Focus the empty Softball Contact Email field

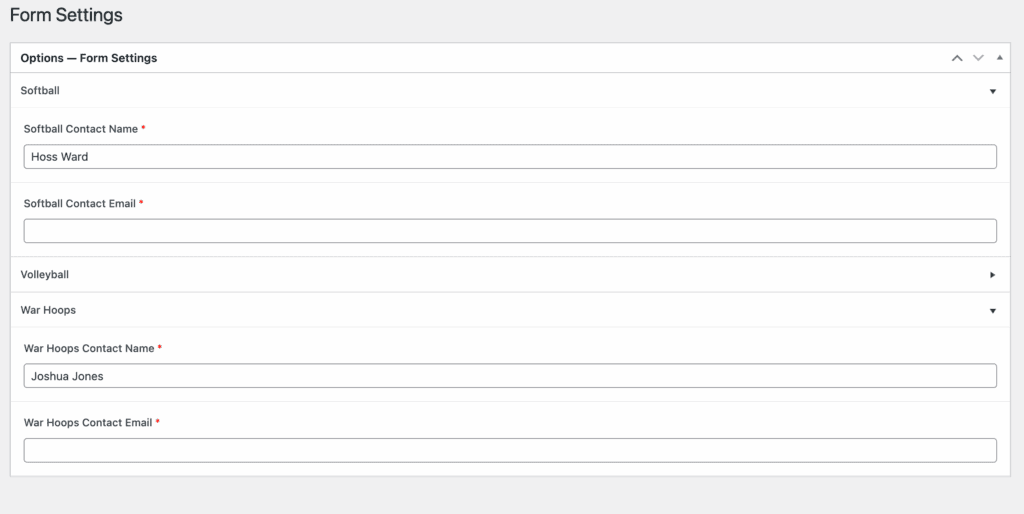(x=510, y=231)
